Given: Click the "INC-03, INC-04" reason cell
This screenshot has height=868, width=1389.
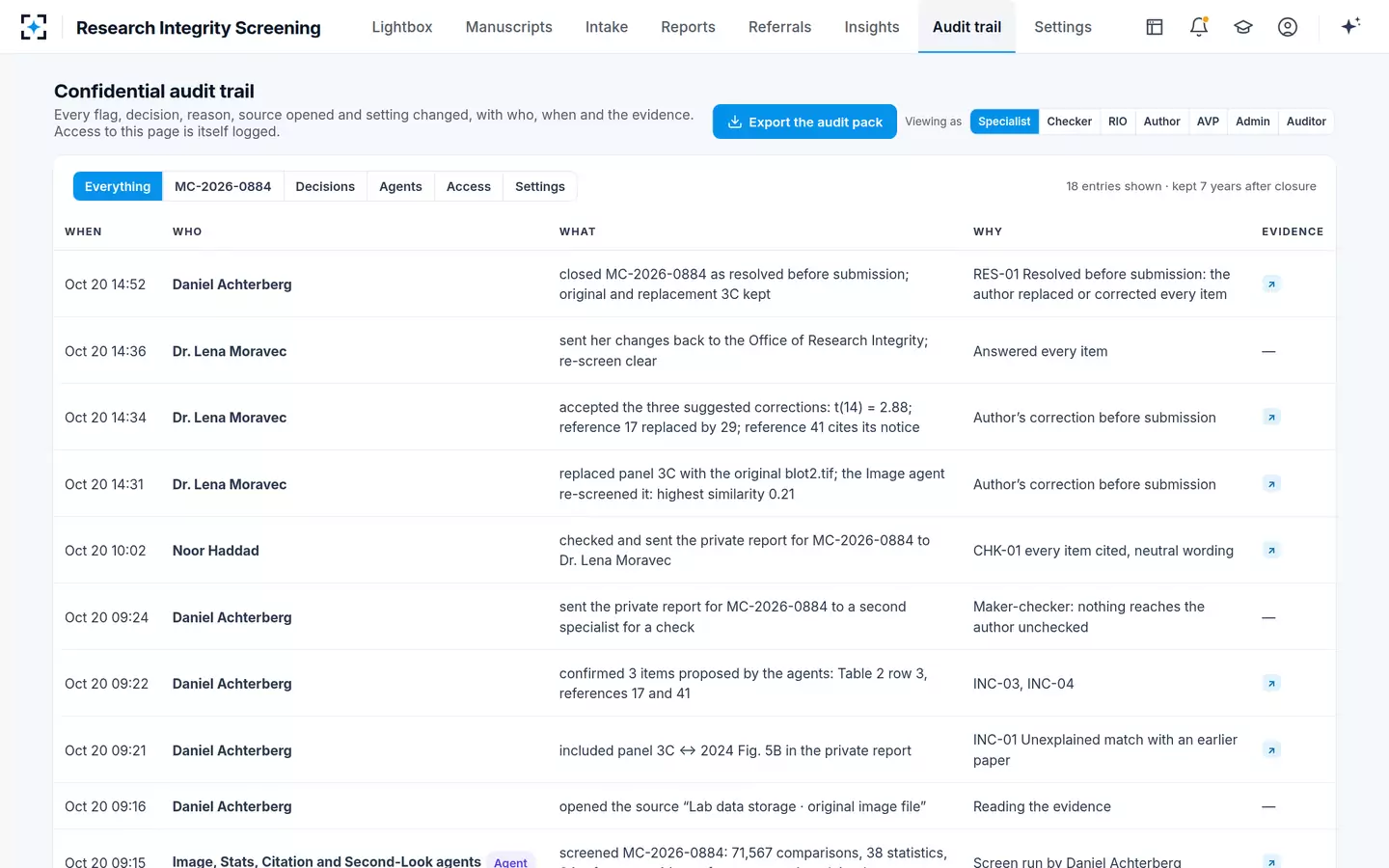Looking at the screenshot, I should pyautogui.click(x=1023, y=684).
